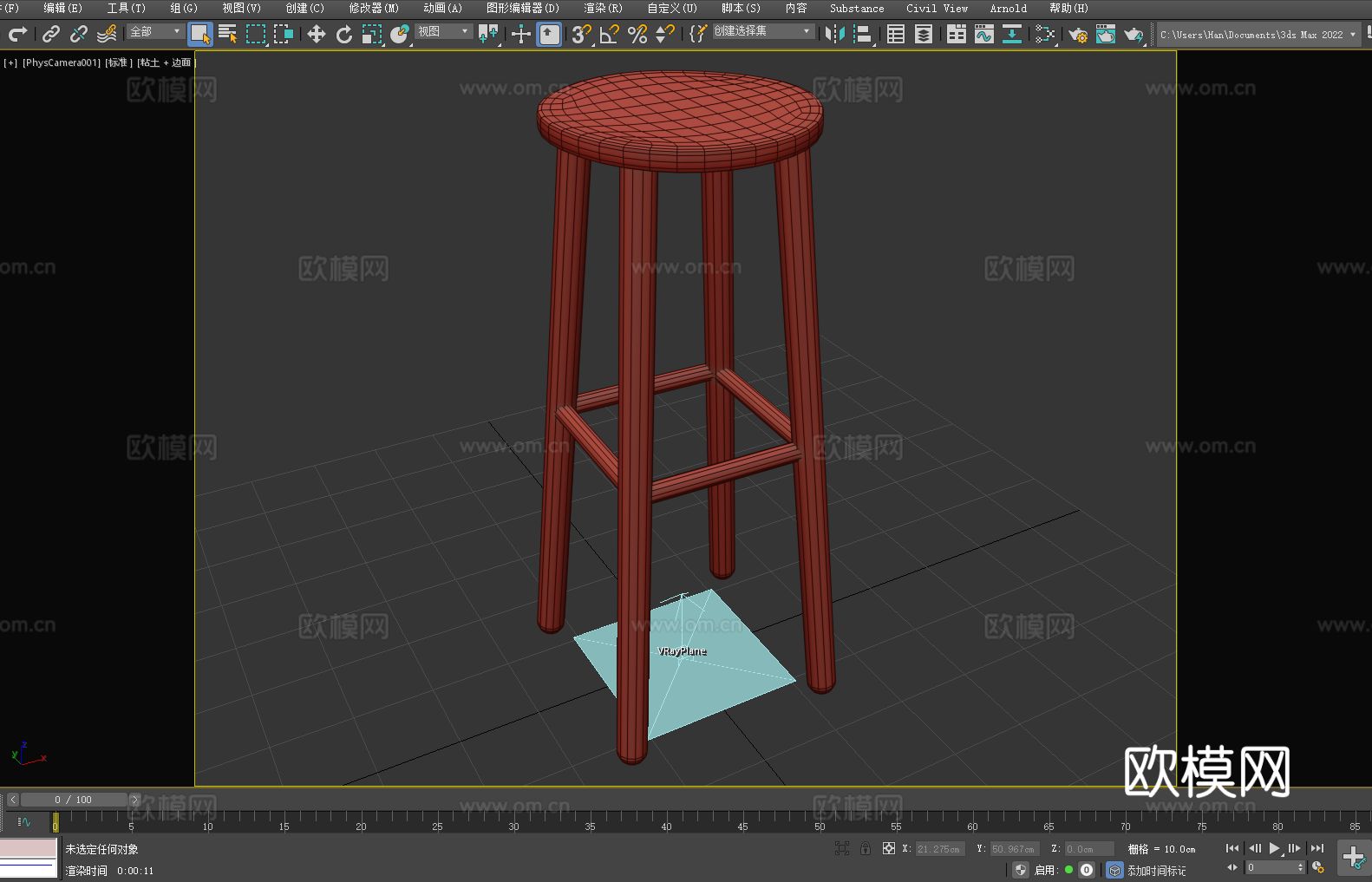Open the 帮助(H) menu
The width and height of the screenshot is (1372, 882).
[x=1068, y=8]
